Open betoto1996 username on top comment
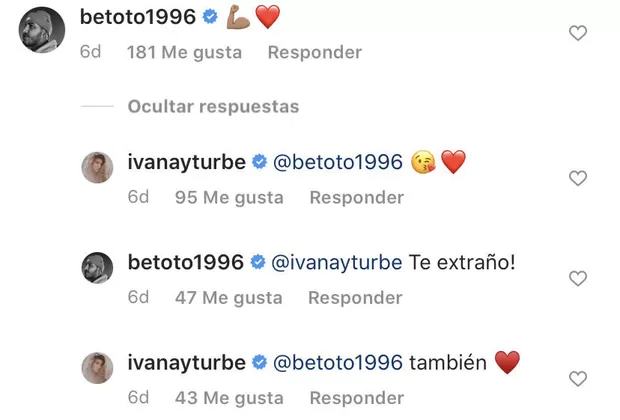The image size is (620, 420). [x=137, y=16]
